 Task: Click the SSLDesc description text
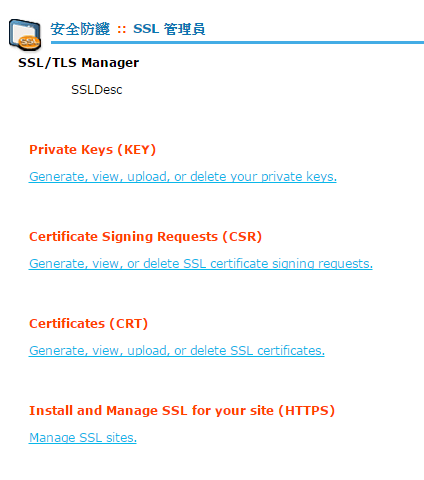(x=97, y=90)
